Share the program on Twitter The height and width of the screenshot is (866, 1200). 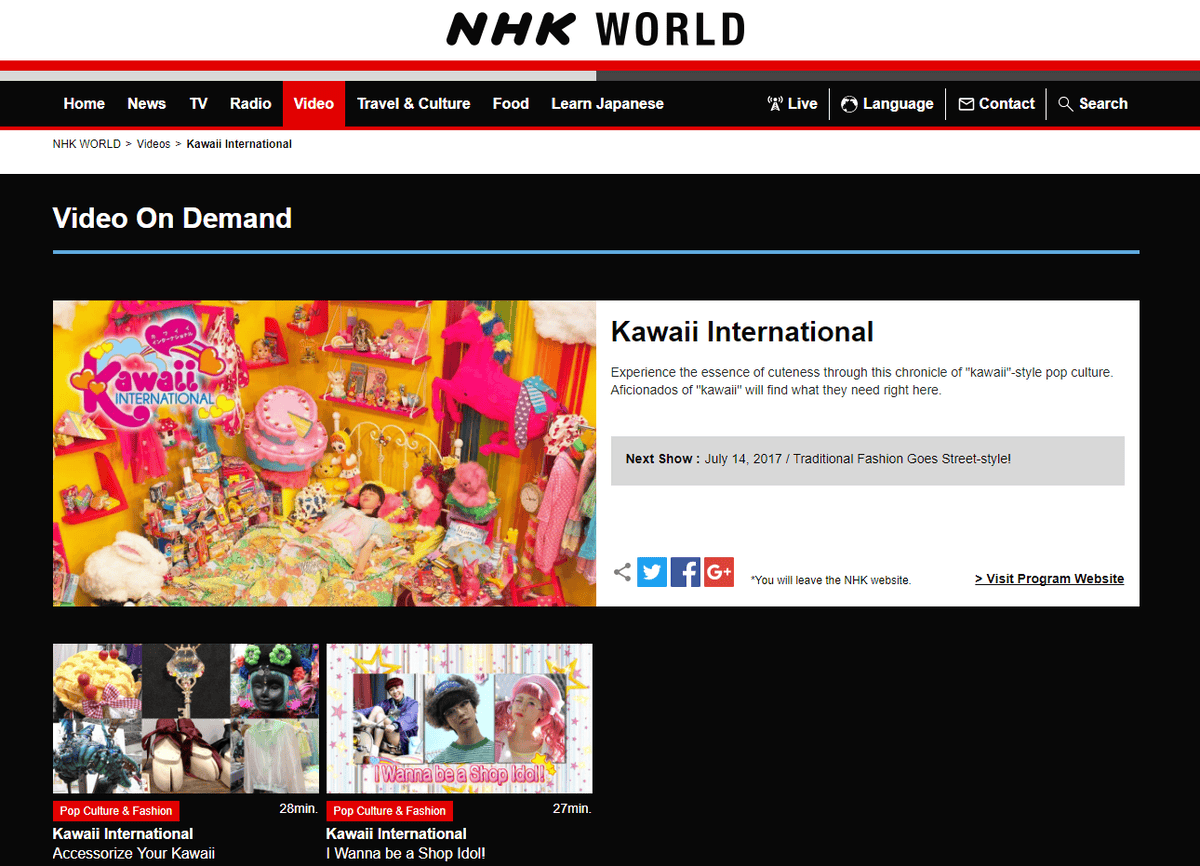[652, 572]
